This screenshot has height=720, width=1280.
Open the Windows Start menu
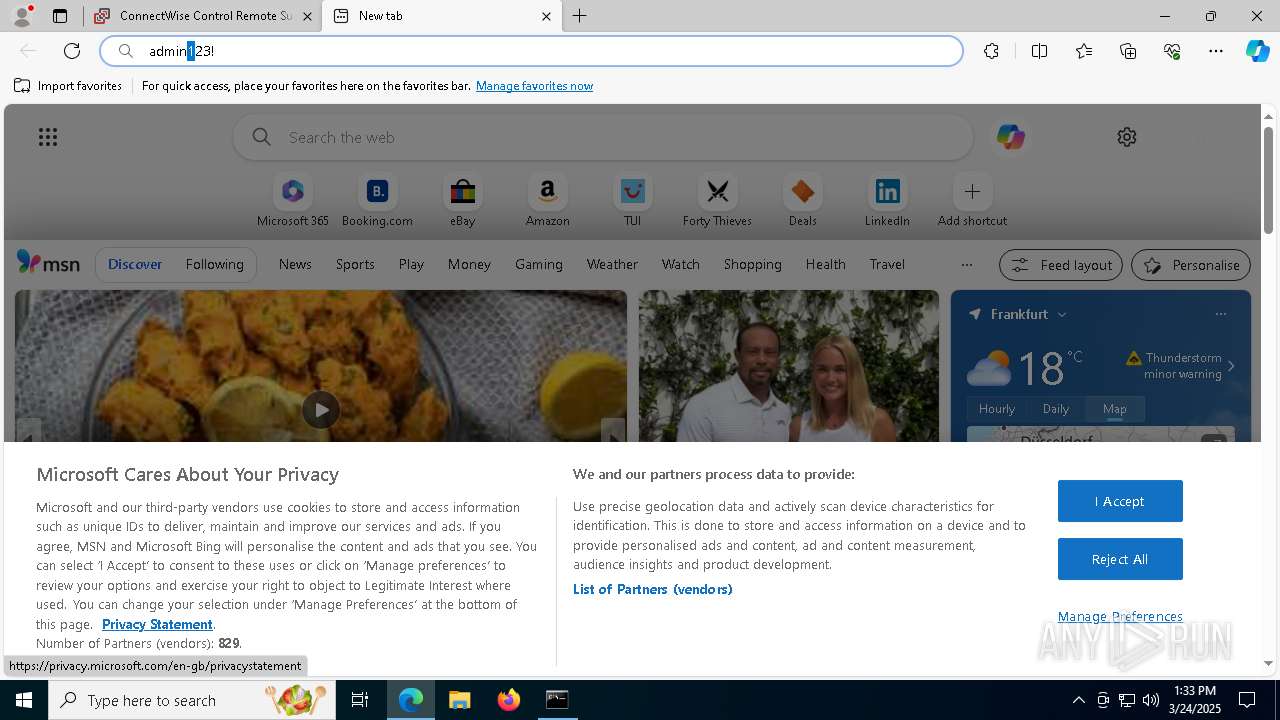point(24,700)
